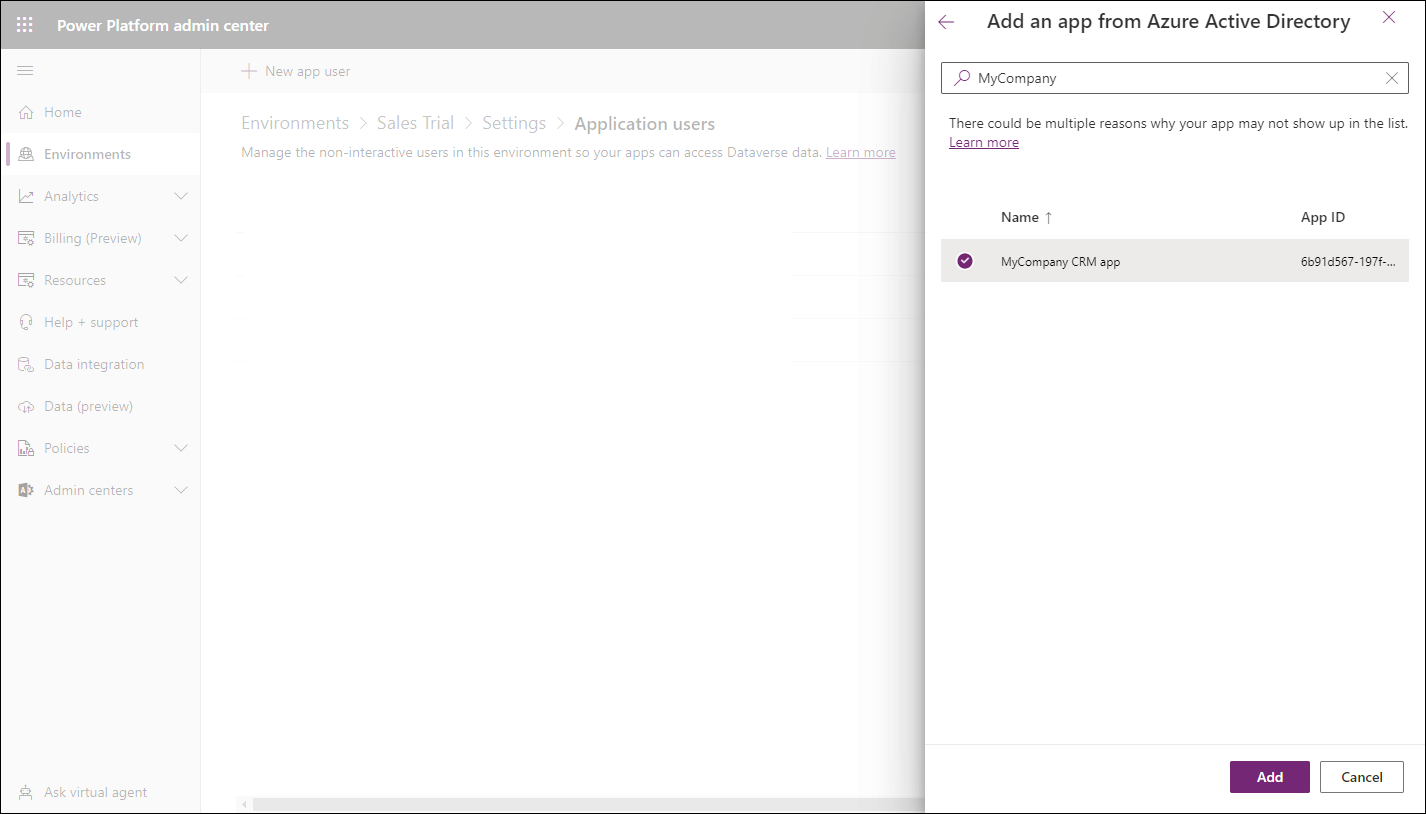Go to Environments breadcrumb
The height and width of the screenshot is (814, 1426).
click(295, 123)
